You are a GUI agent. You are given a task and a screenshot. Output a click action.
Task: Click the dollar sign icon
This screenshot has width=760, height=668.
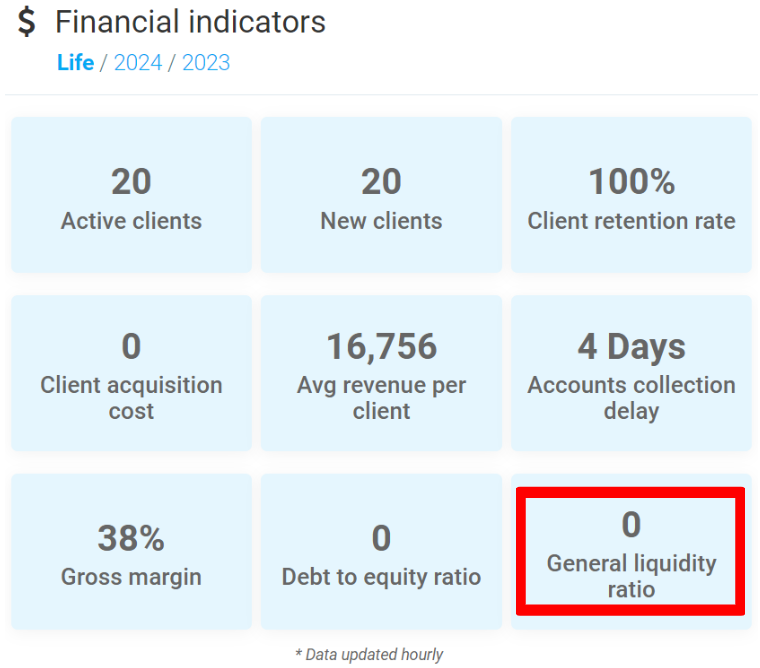(x=27, y=22)
